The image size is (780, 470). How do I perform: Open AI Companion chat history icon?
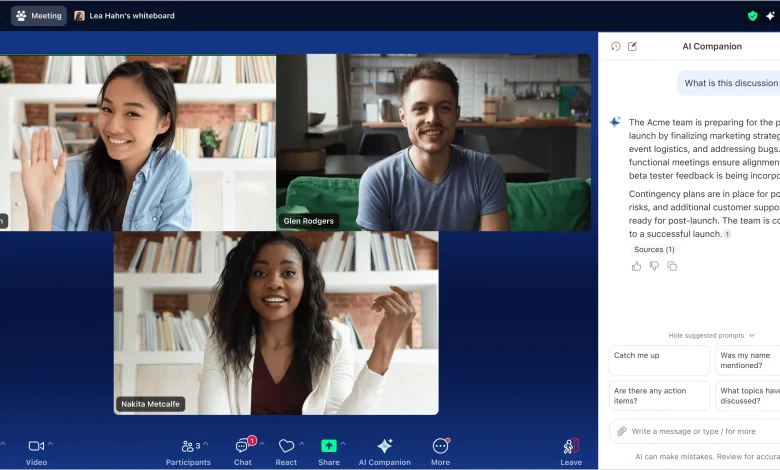(x=615, y=46)
